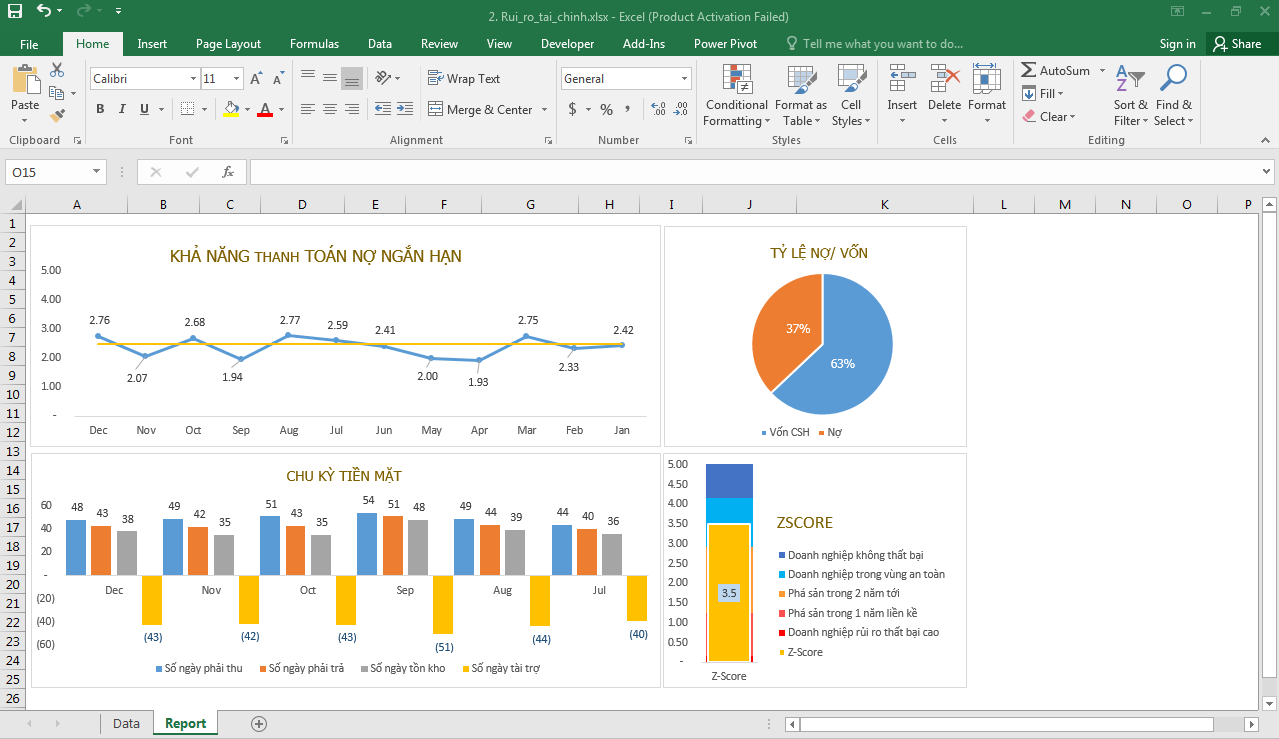Open the General number format dropdown
Viewport: 1279px width, 739px height.
click(x=685, y=78)
